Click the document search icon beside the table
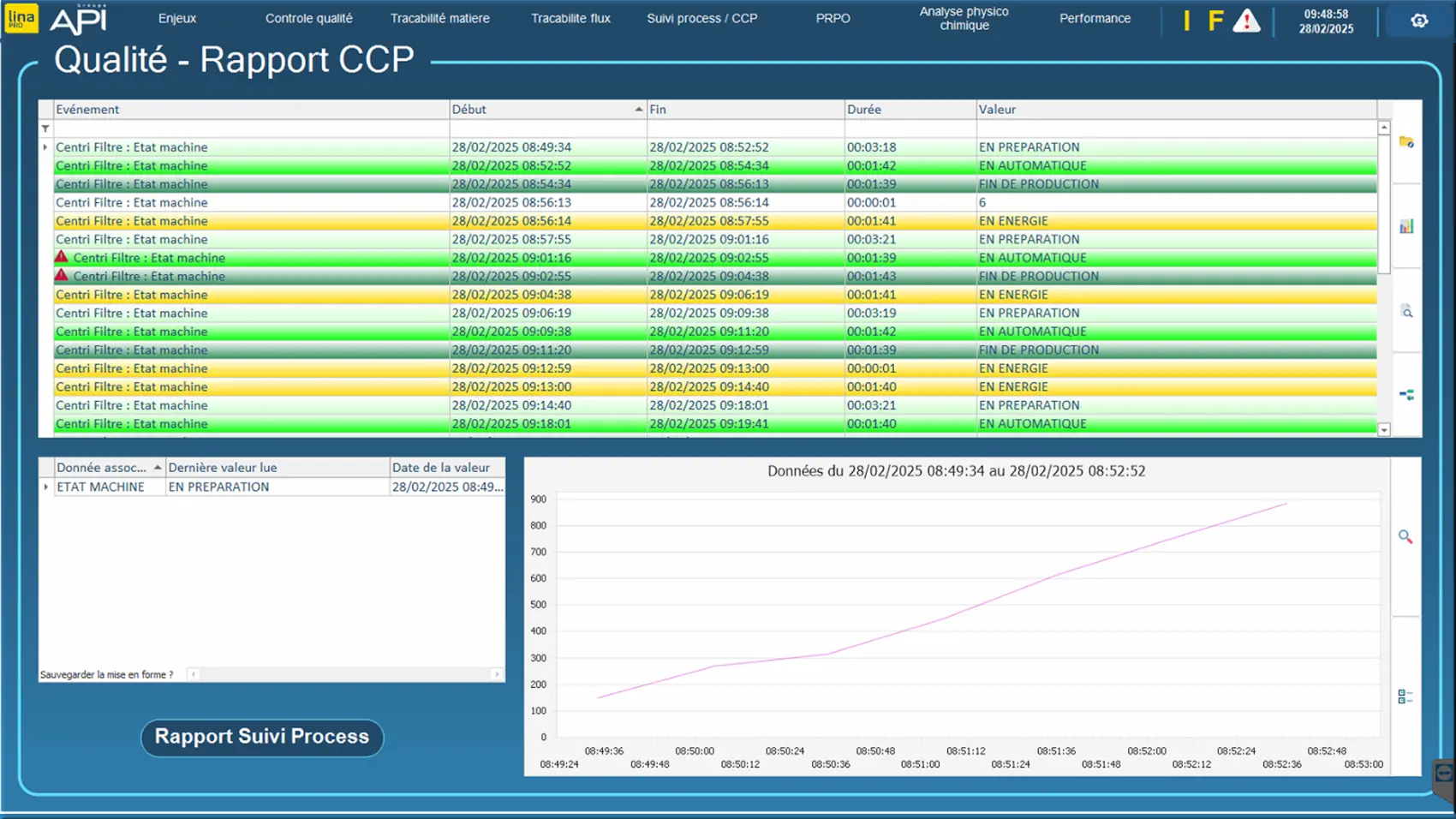 (1406, 312)
